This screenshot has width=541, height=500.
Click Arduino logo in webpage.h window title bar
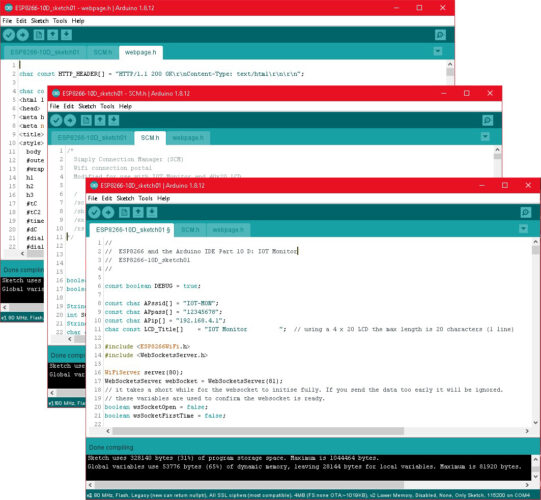pos(9,8)
